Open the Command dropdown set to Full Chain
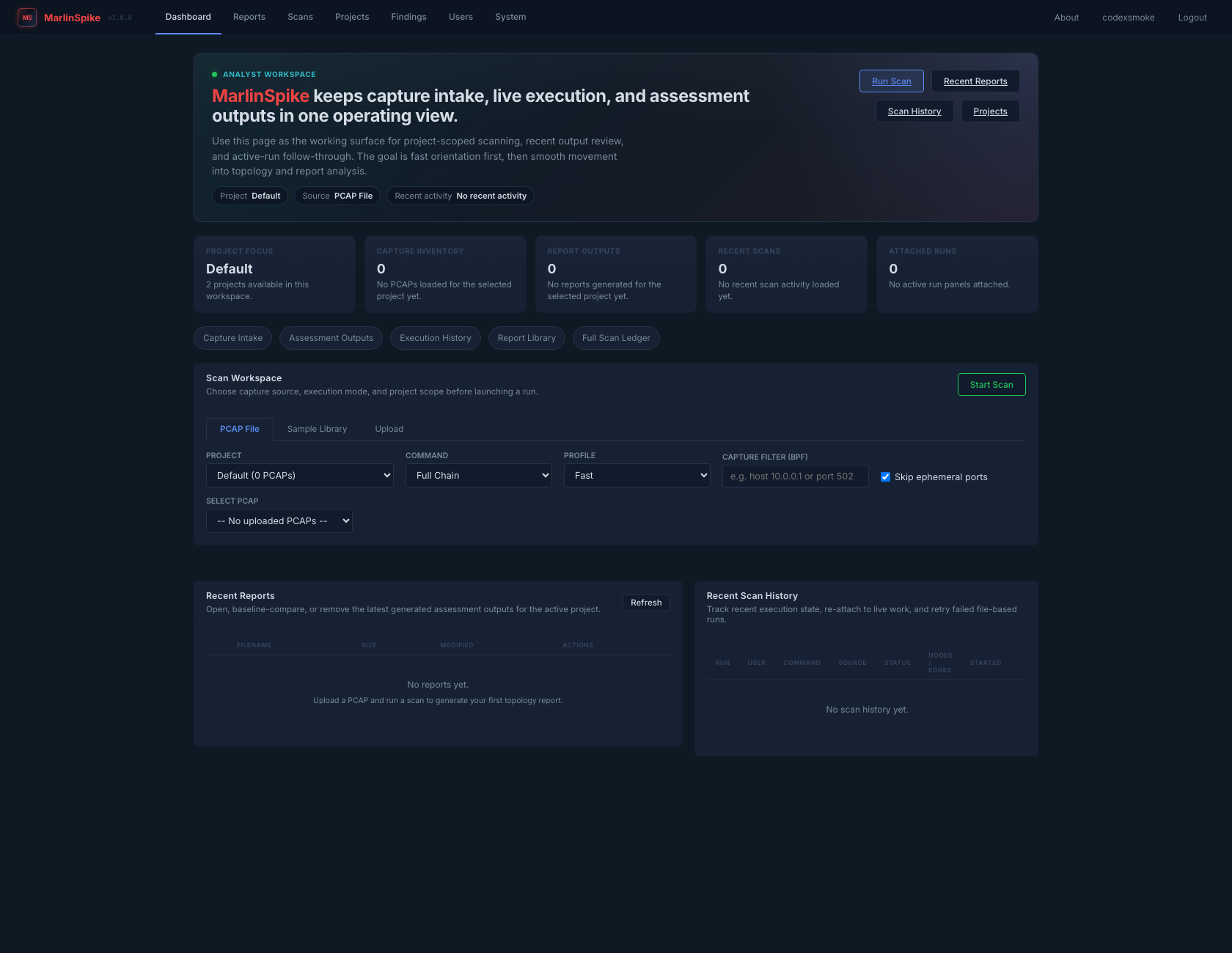Screen dimensions: 1232x953 [478, 475]
